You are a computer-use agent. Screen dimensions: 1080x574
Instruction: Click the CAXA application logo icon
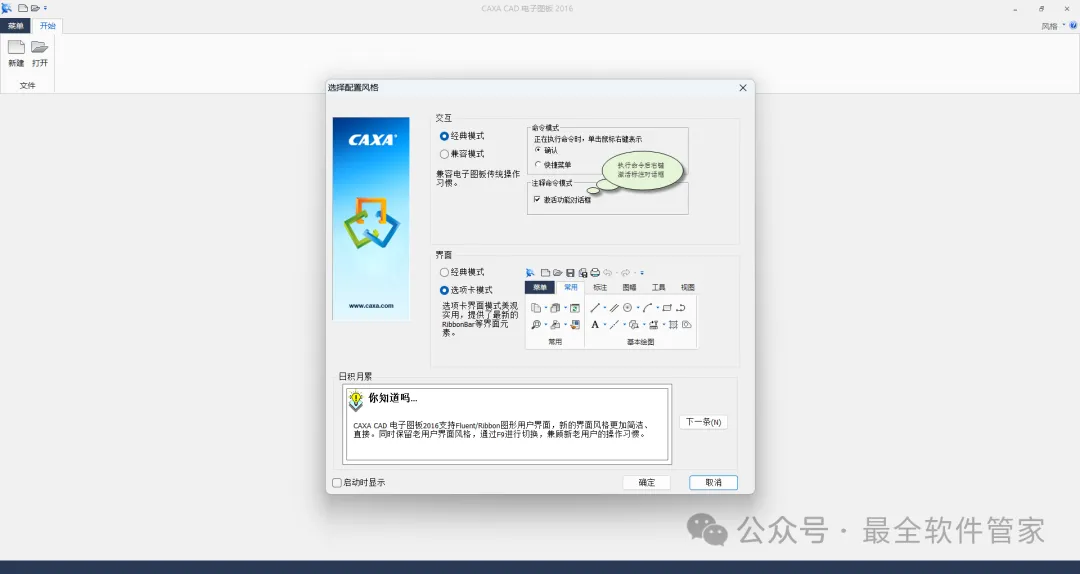click(x=6, y=8)
